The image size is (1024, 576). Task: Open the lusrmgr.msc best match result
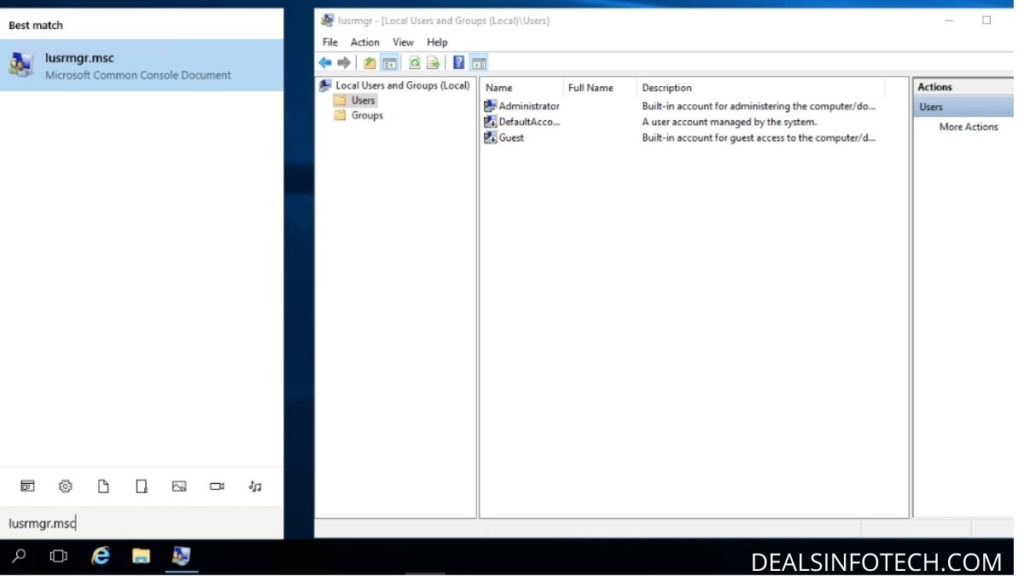point(142,65)
